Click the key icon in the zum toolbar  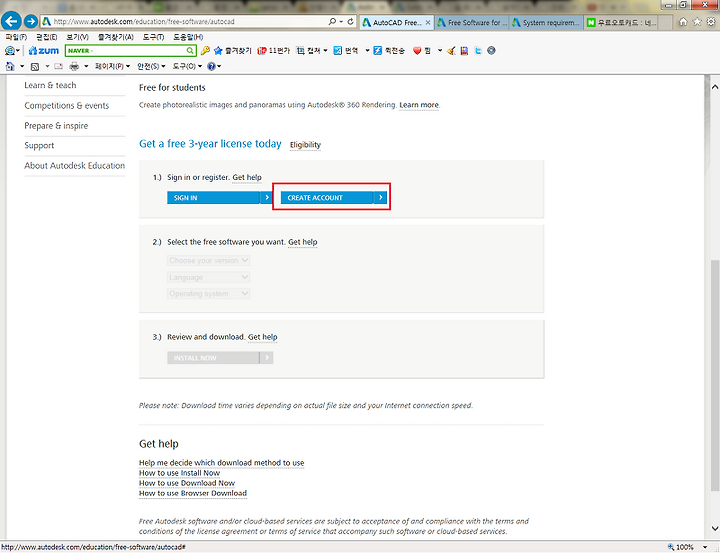click(x=205, y=51)
